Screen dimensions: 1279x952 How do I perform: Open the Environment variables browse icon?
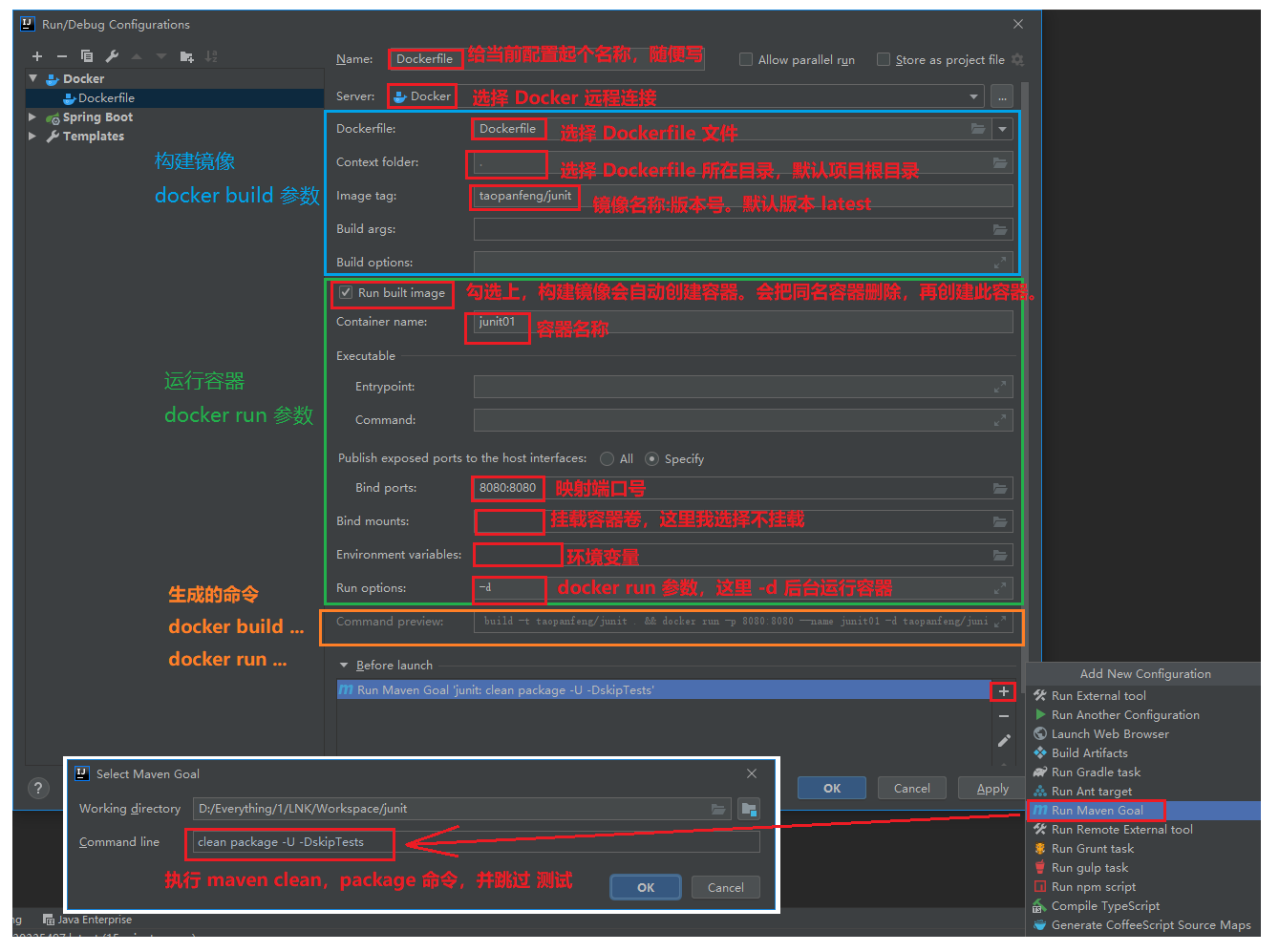pyautogui.click(x=1000, y=555)
